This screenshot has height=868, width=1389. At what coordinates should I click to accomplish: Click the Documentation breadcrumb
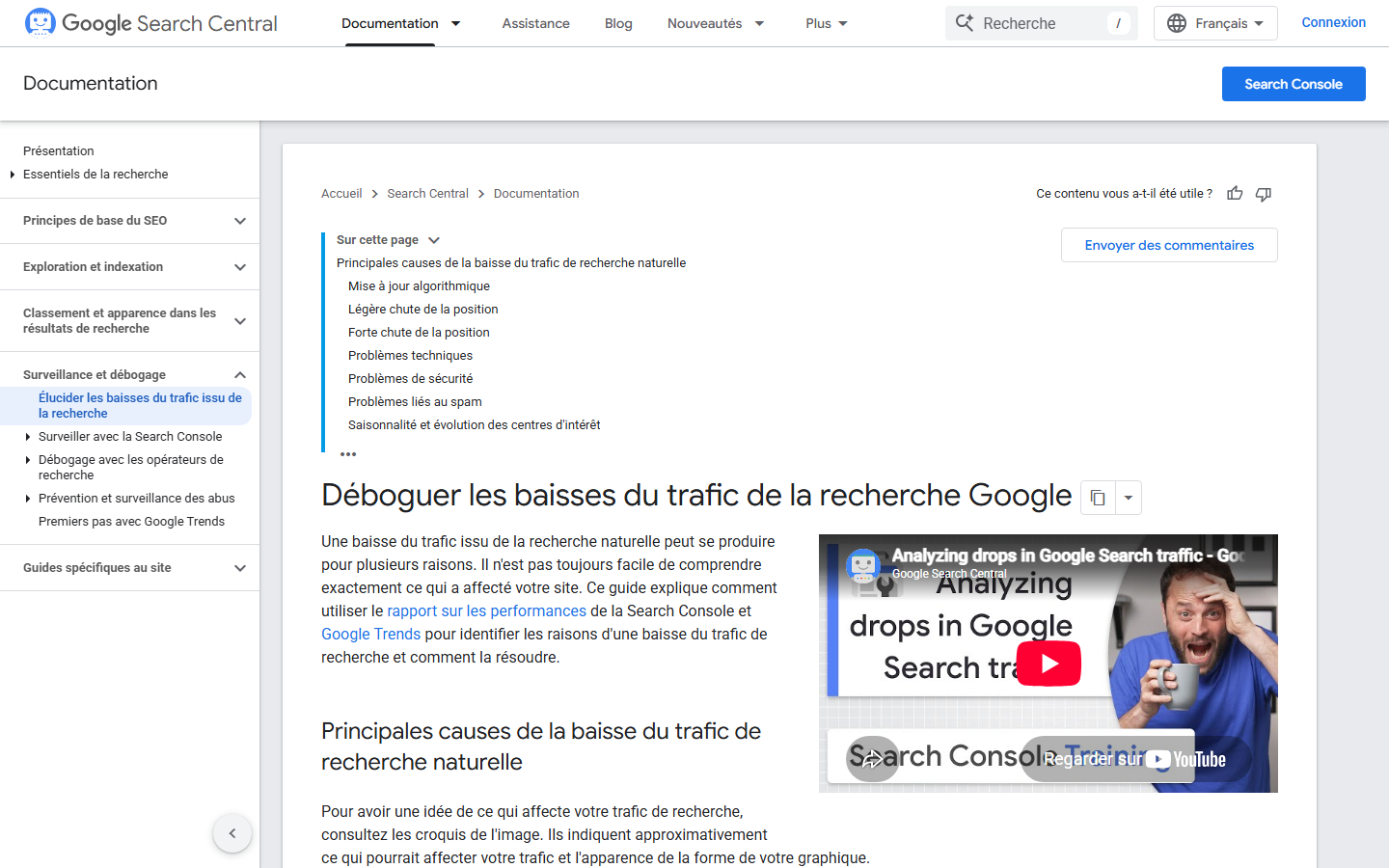coord(536,194)
